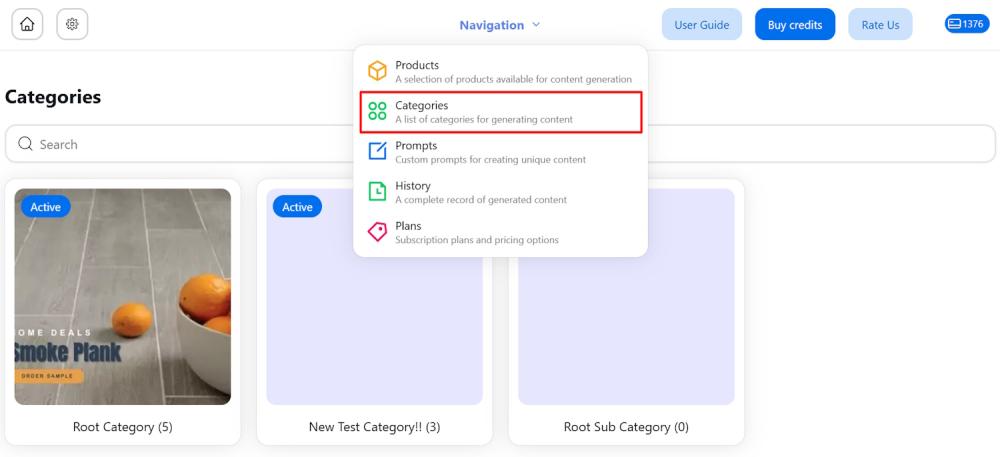Open the User Guide

coord(702,24)
